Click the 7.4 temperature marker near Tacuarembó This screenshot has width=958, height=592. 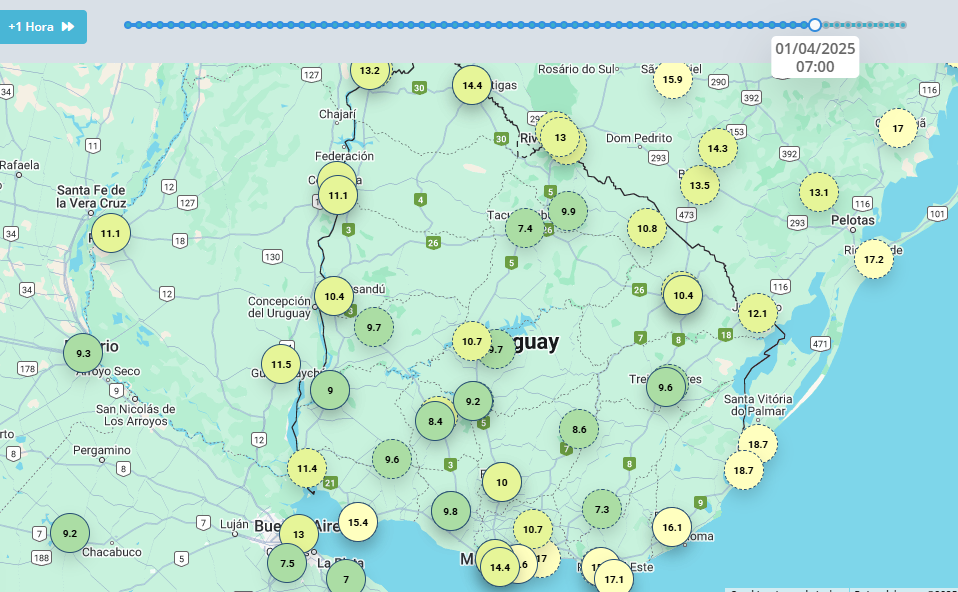pyautogui.click(x=525, y=228)
